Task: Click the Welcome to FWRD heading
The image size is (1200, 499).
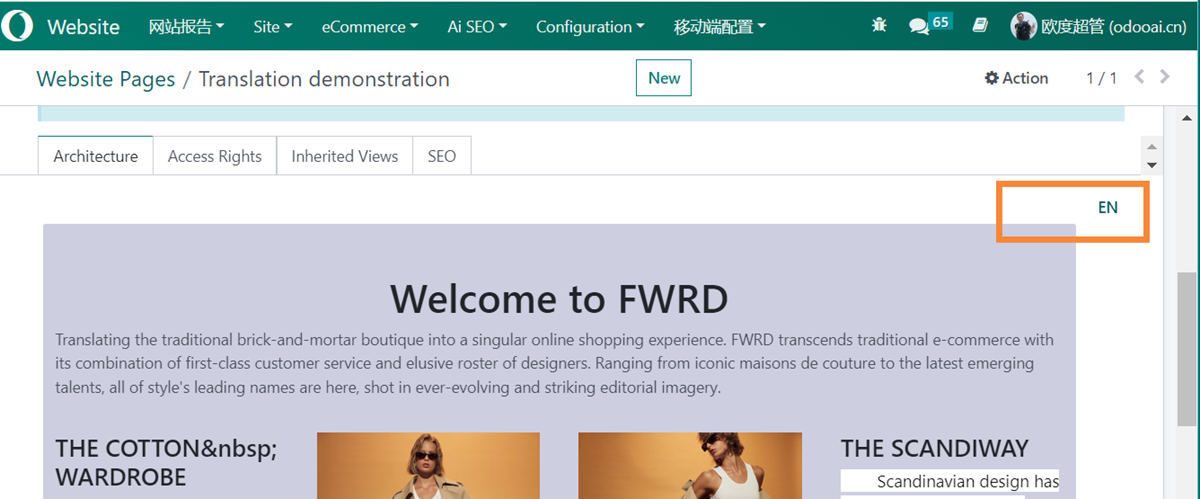Action: pyautogui.click(x=559, y=298)
